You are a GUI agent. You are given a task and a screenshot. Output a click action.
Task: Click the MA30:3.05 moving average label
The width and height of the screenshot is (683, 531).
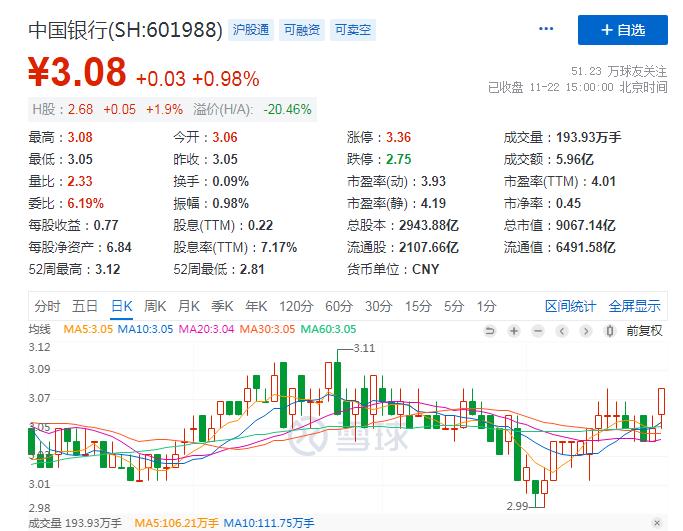click(267, 329)
